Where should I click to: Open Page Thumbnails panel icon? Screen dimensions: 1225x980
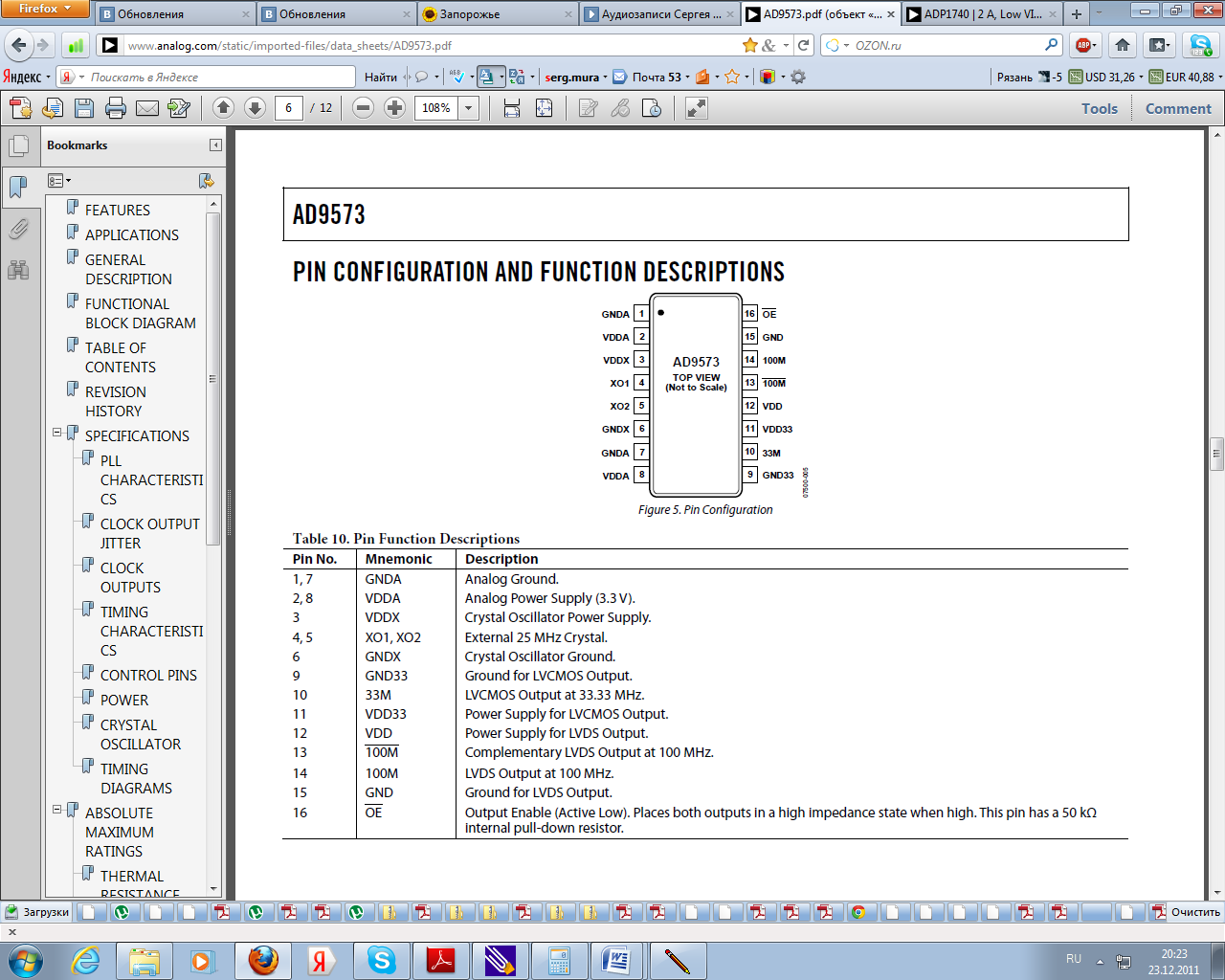pos(18,146)
